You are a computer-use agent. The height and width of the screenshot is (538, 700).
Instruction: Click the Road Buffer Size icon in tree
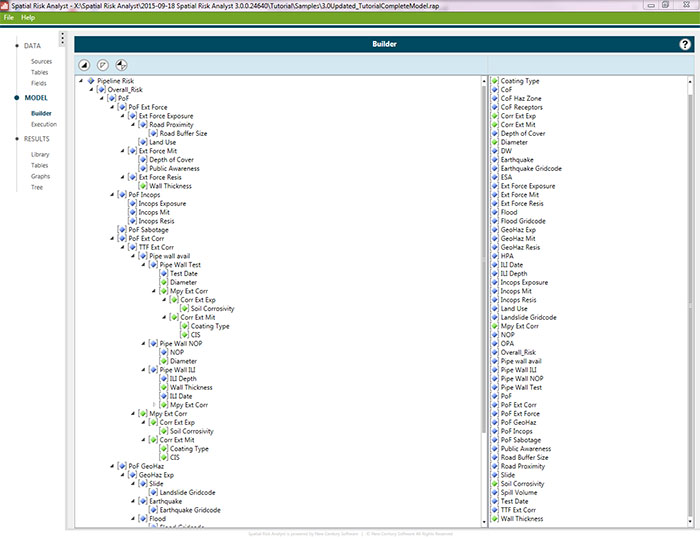click(x=154, y=133)
